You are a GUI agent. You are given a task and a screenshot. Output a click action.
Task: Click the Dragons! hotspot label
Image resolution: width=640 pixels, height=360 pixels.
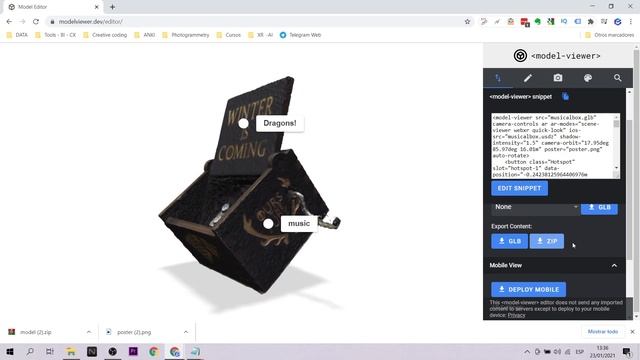(x=280, y=123)
